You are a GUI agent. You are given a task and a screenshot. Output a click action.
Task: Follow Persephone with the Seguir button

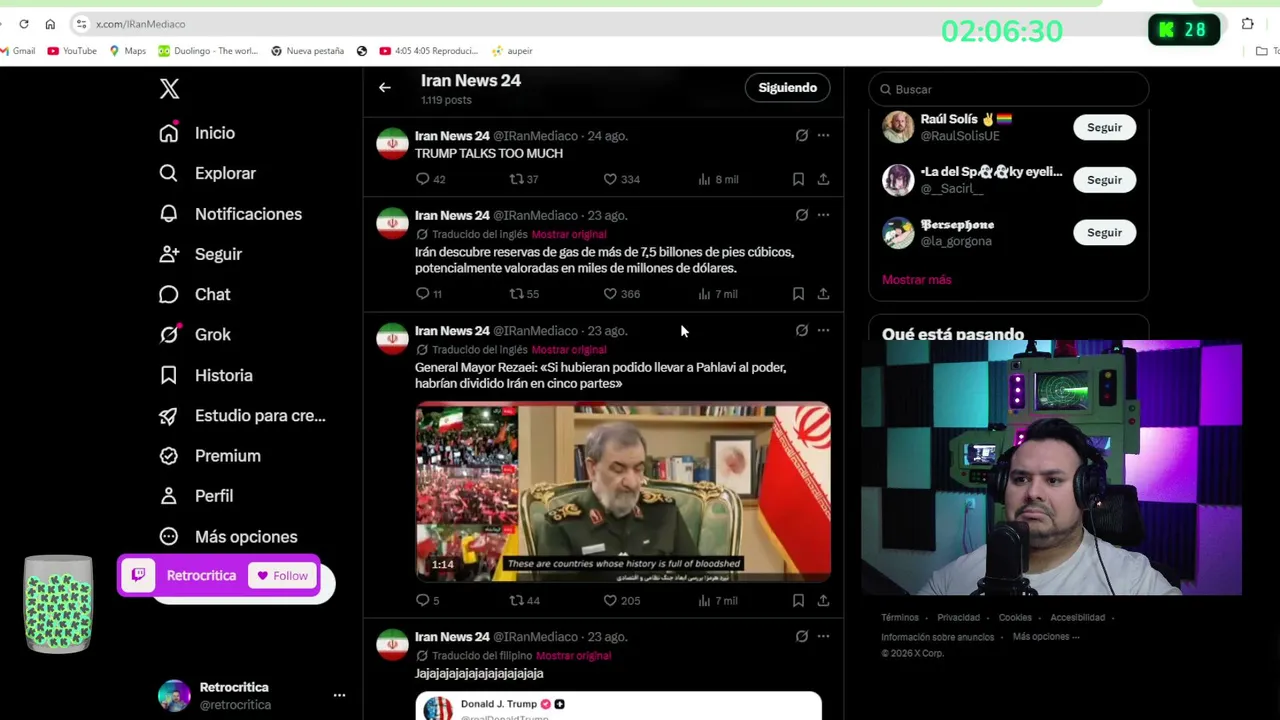(x=1104, y=232)
